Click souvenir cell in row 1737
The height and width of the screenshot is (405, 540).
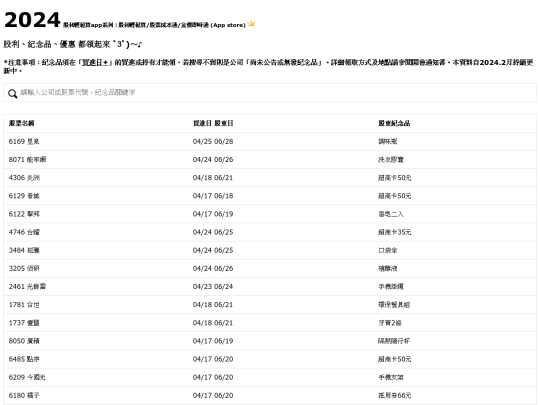pos(390,323)
